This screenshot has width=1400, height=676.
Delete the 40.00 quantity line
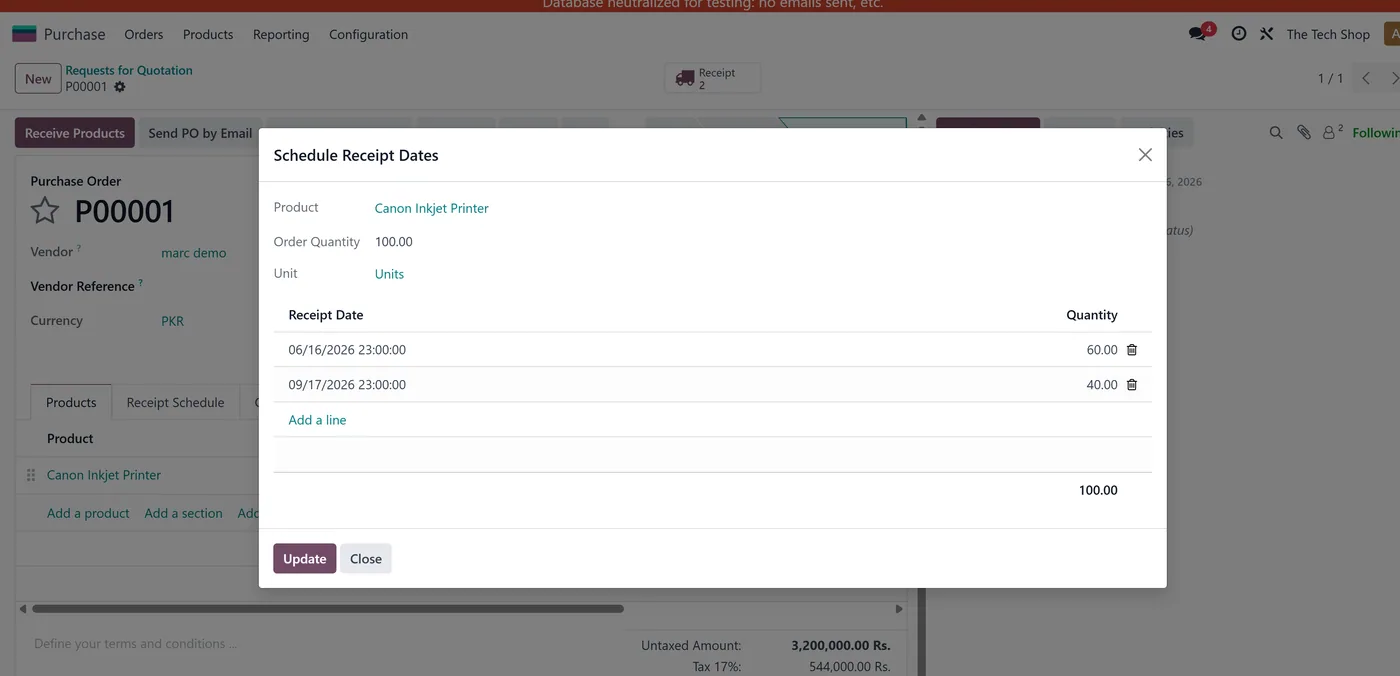1132,385
